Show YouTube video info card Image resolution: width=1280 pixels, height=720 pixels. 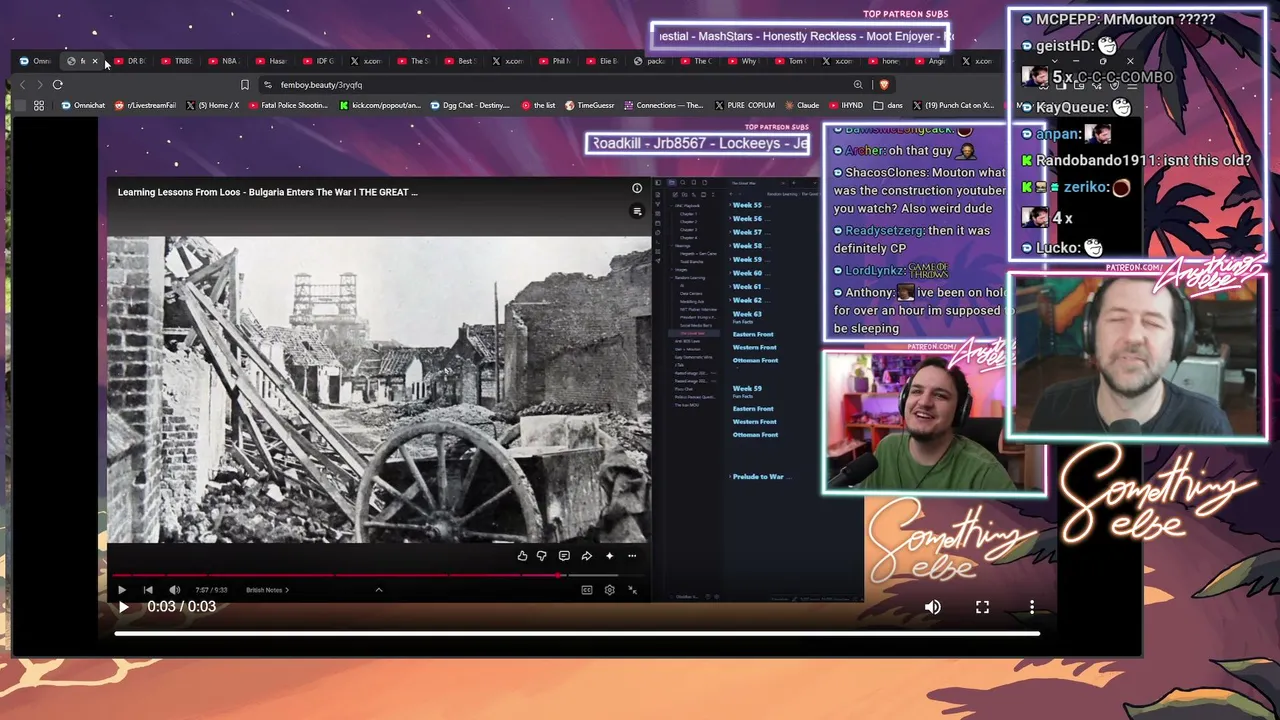click(x=637, y=188)
